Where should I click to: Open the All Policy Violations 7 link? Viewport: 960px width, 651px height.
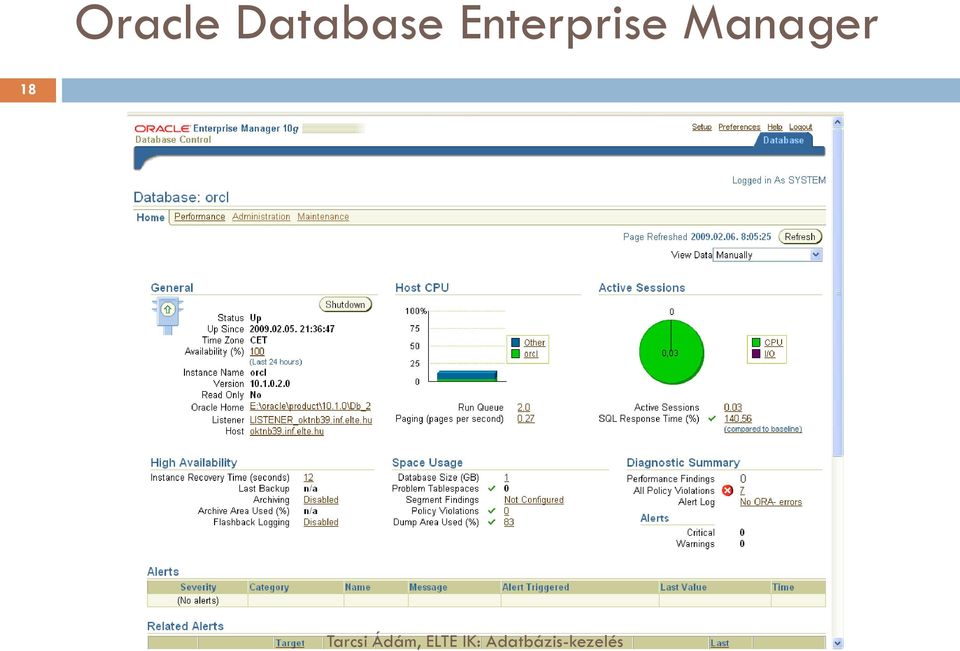click(x=742, y=491)
